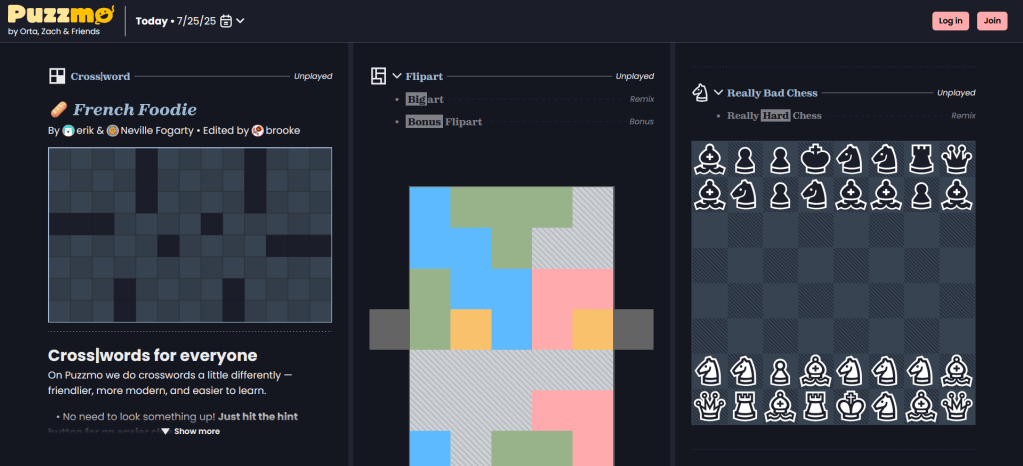Click the Log in button
Screen dimensions: 1023x466
point(950,21)
